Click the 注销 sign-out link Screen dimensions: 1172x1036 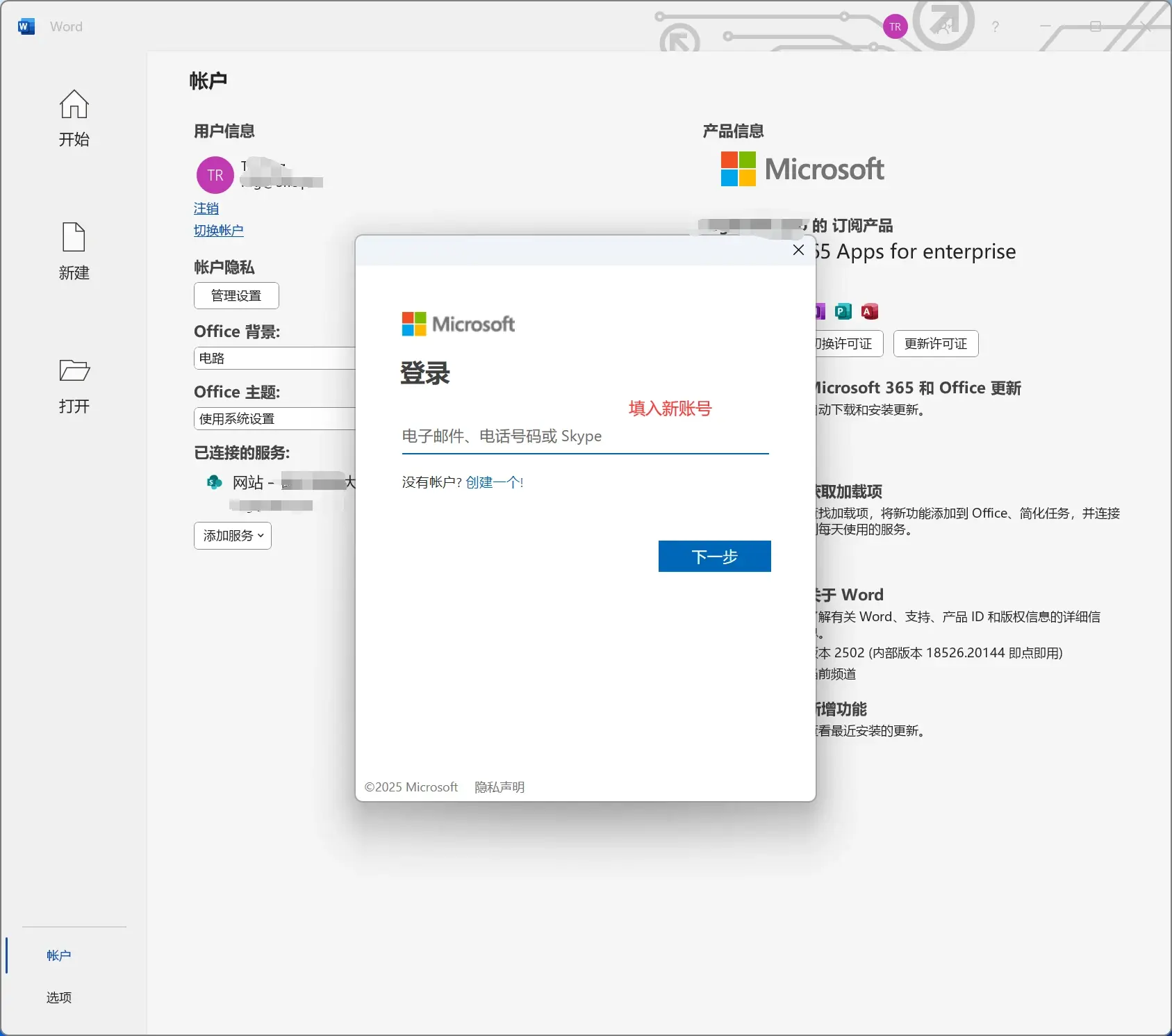coord(206,208)
